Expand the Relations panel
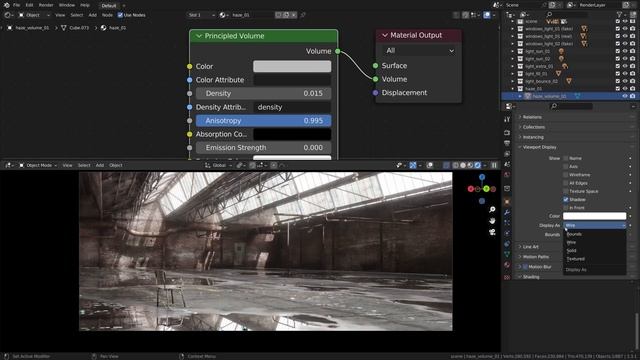Image resolution: width=640 pixels, height=360 pixels. tap(532, 117)
